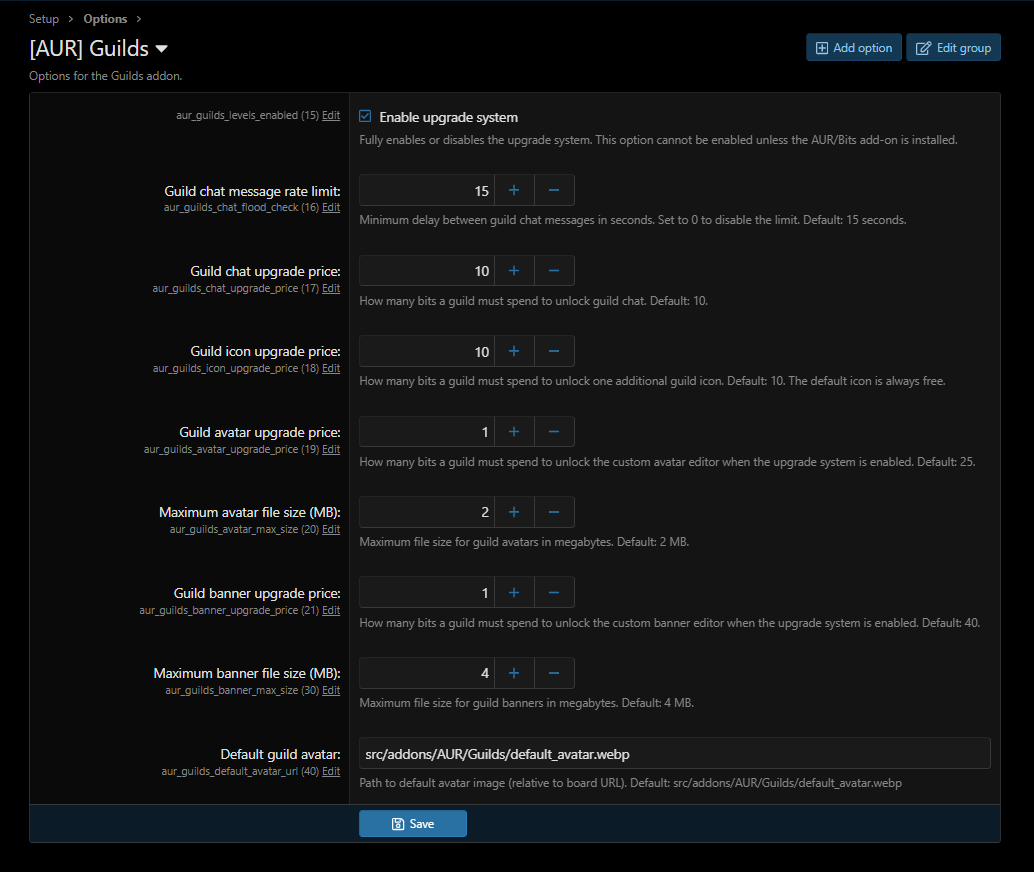1034x872 pixels.
Task: Click the breadcrumb chevron after Setup
Action: click(71, 18)
